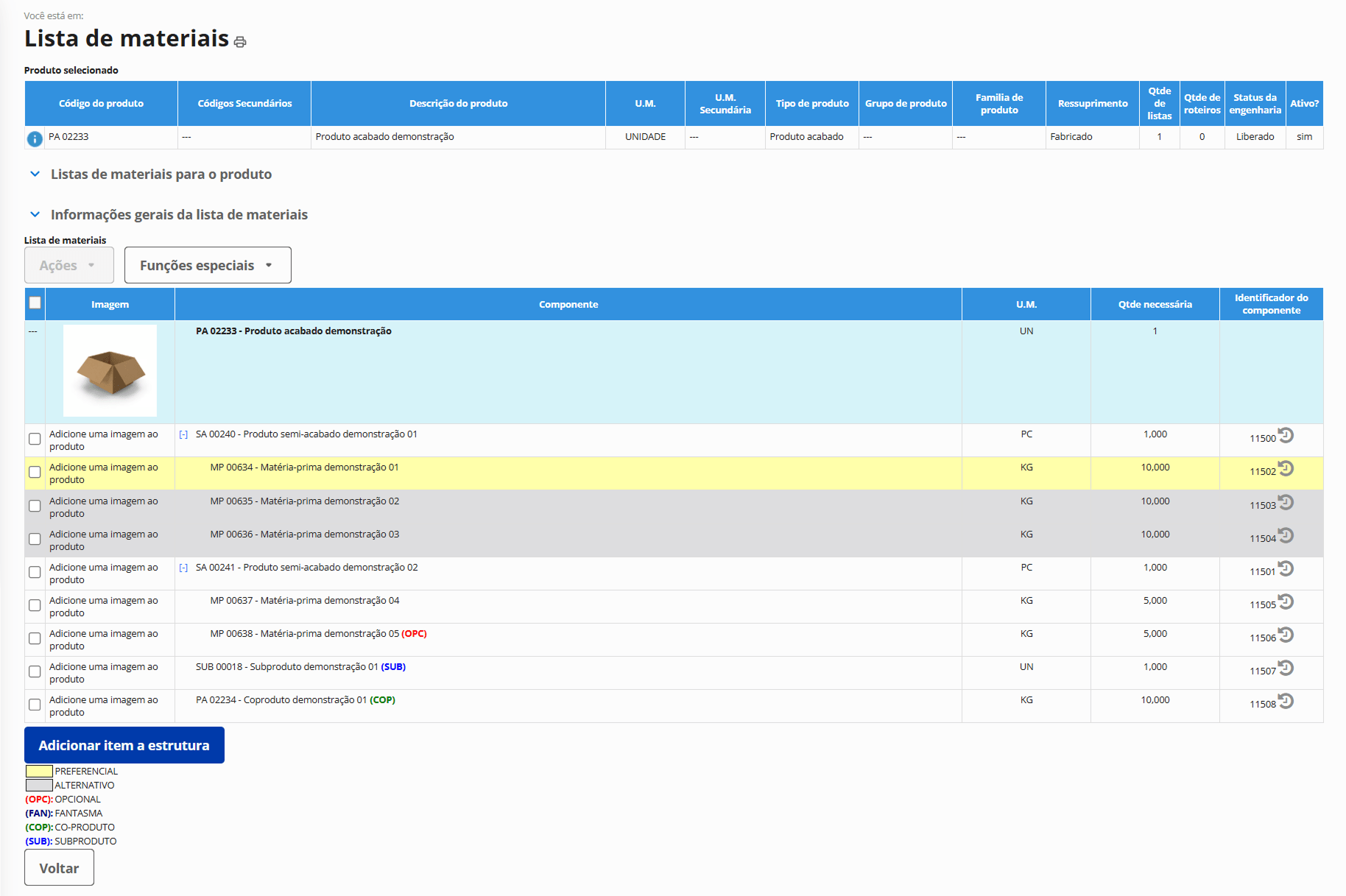Open history icon for component 11508

1286,702
